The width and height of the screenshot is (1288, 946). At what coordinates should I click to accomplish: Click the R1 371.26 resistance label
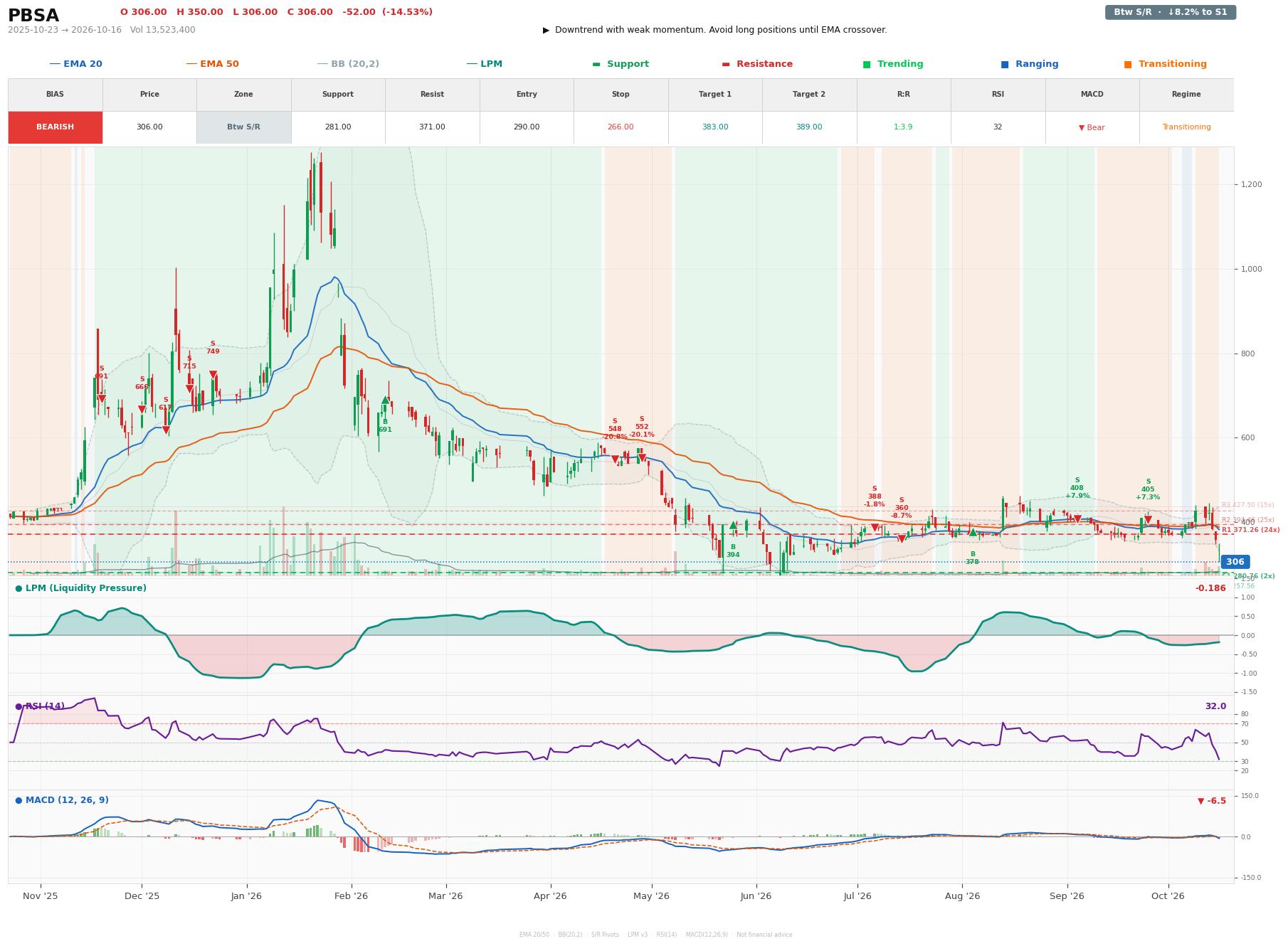(1250, 530)
